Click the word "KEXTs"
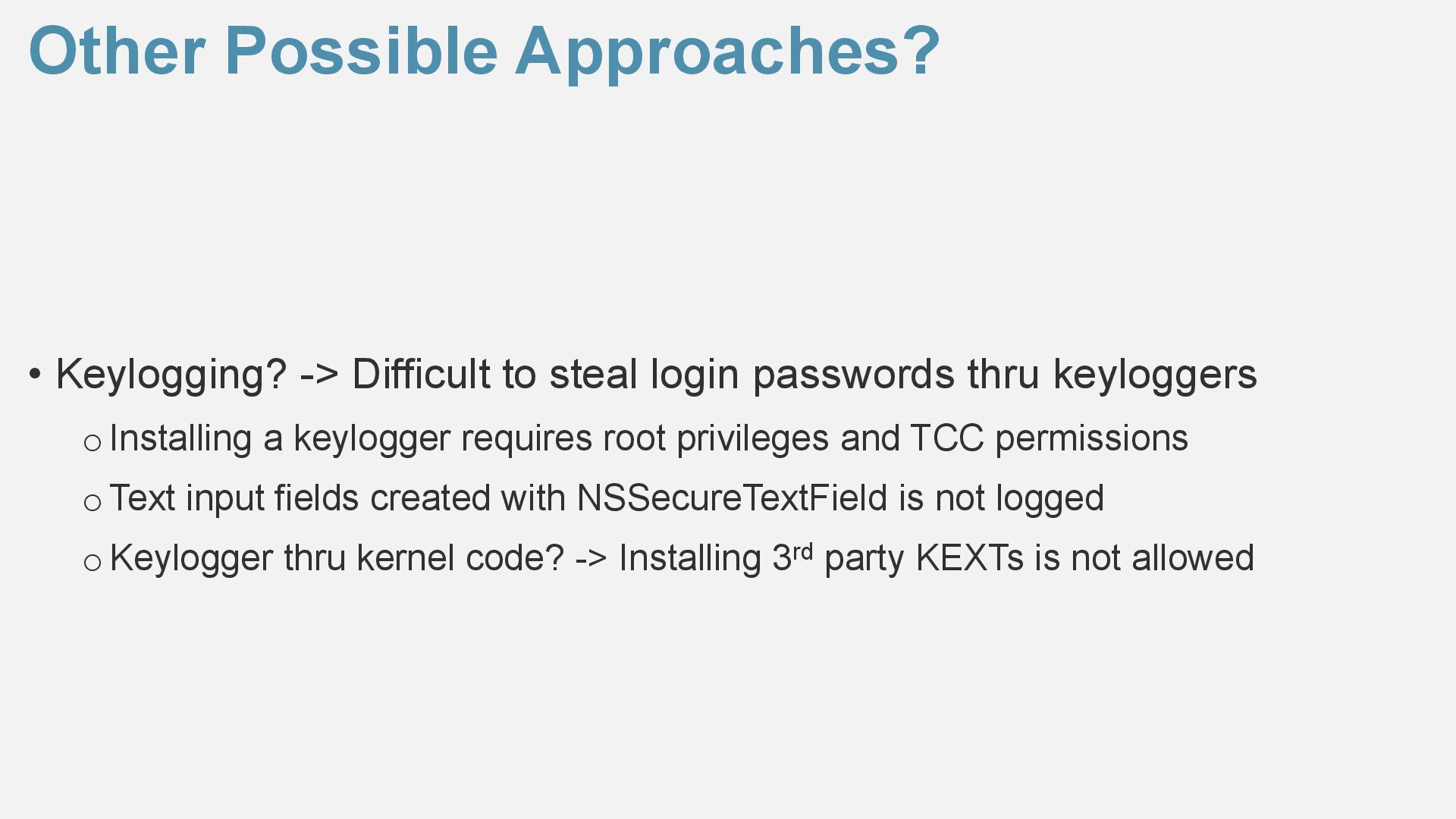 969,558
